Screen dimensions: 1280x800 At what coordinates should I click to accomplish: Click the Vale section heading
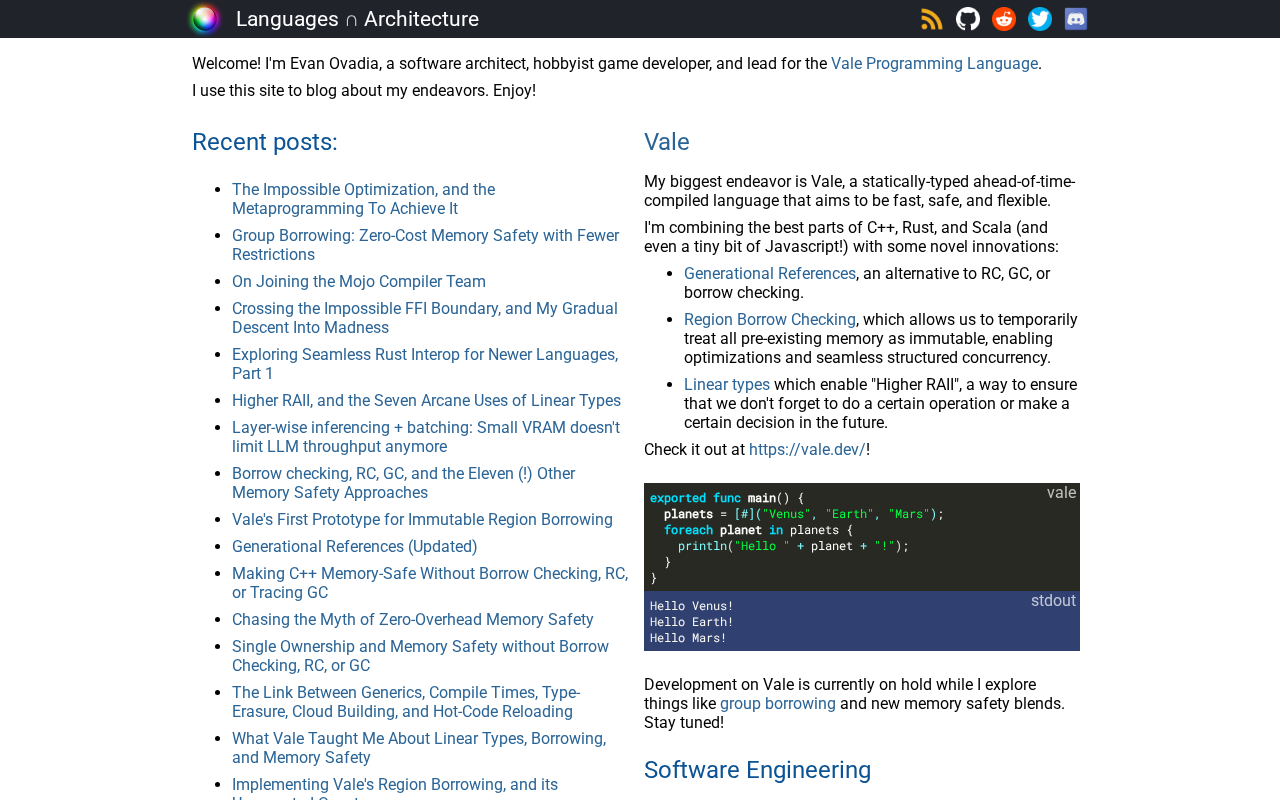(667, 142)
